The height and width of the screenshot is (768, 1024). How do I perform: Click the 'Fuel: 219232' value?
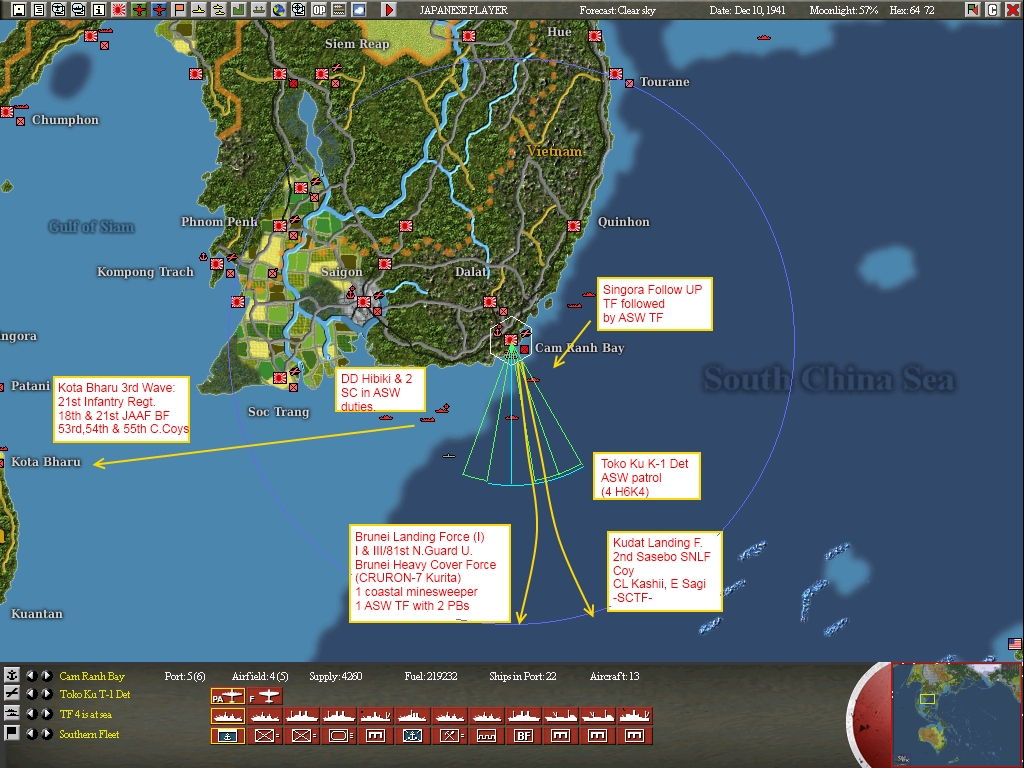pos(431,676)
